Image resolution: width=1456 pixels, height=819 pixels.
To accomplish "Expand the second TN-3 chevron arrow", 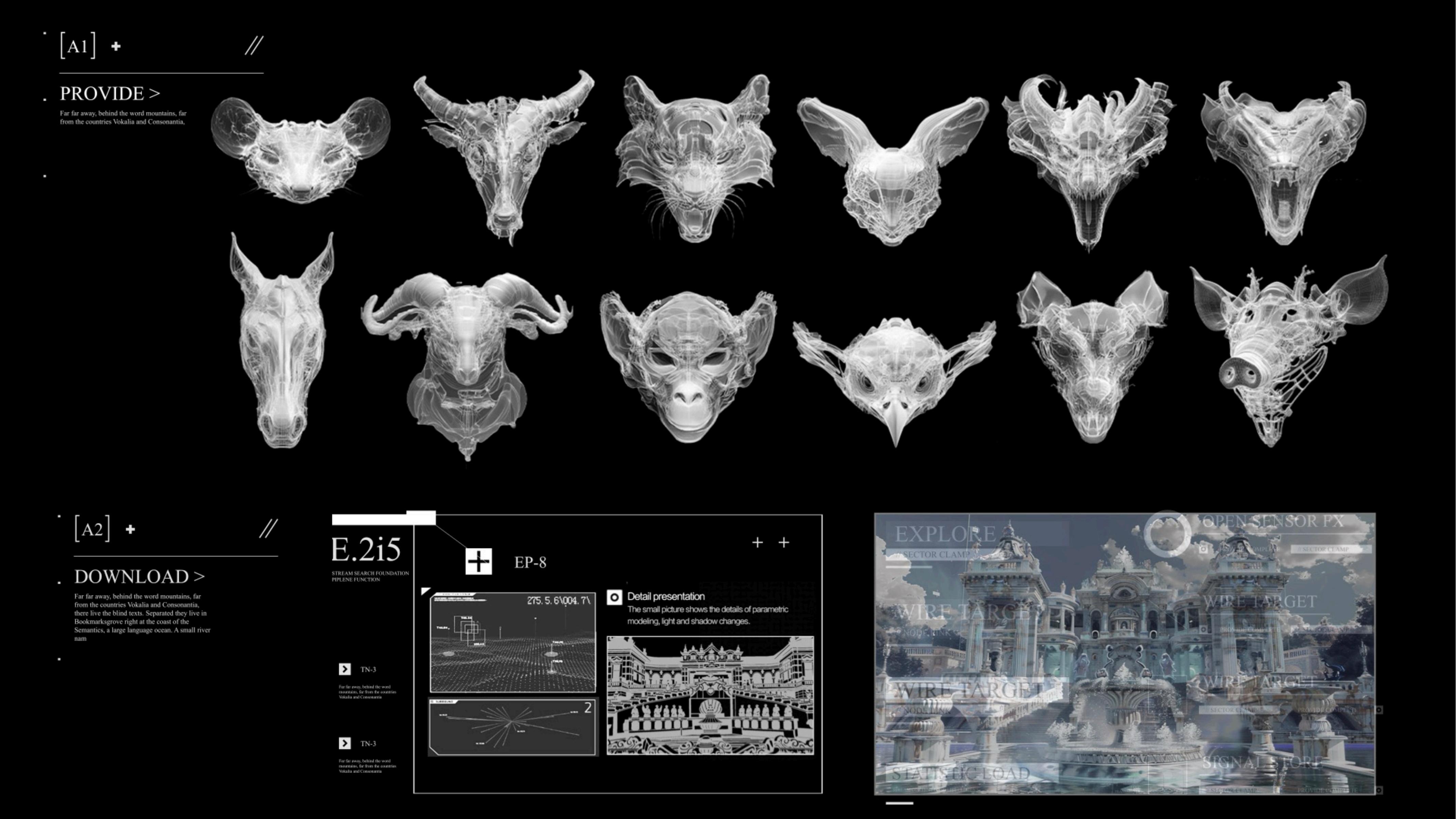I will 345,743.
